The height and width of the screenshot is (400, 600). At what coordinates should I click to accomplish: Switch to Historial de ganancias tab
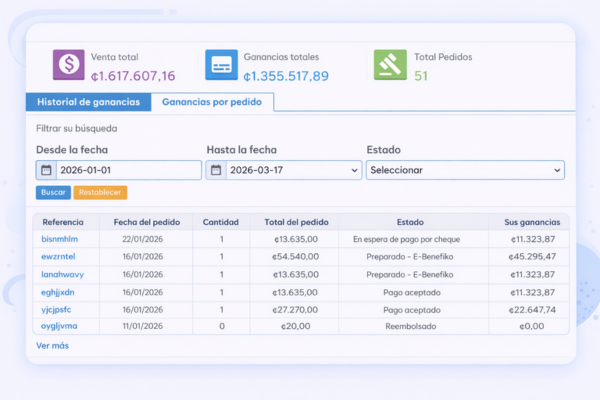(88, 102)
